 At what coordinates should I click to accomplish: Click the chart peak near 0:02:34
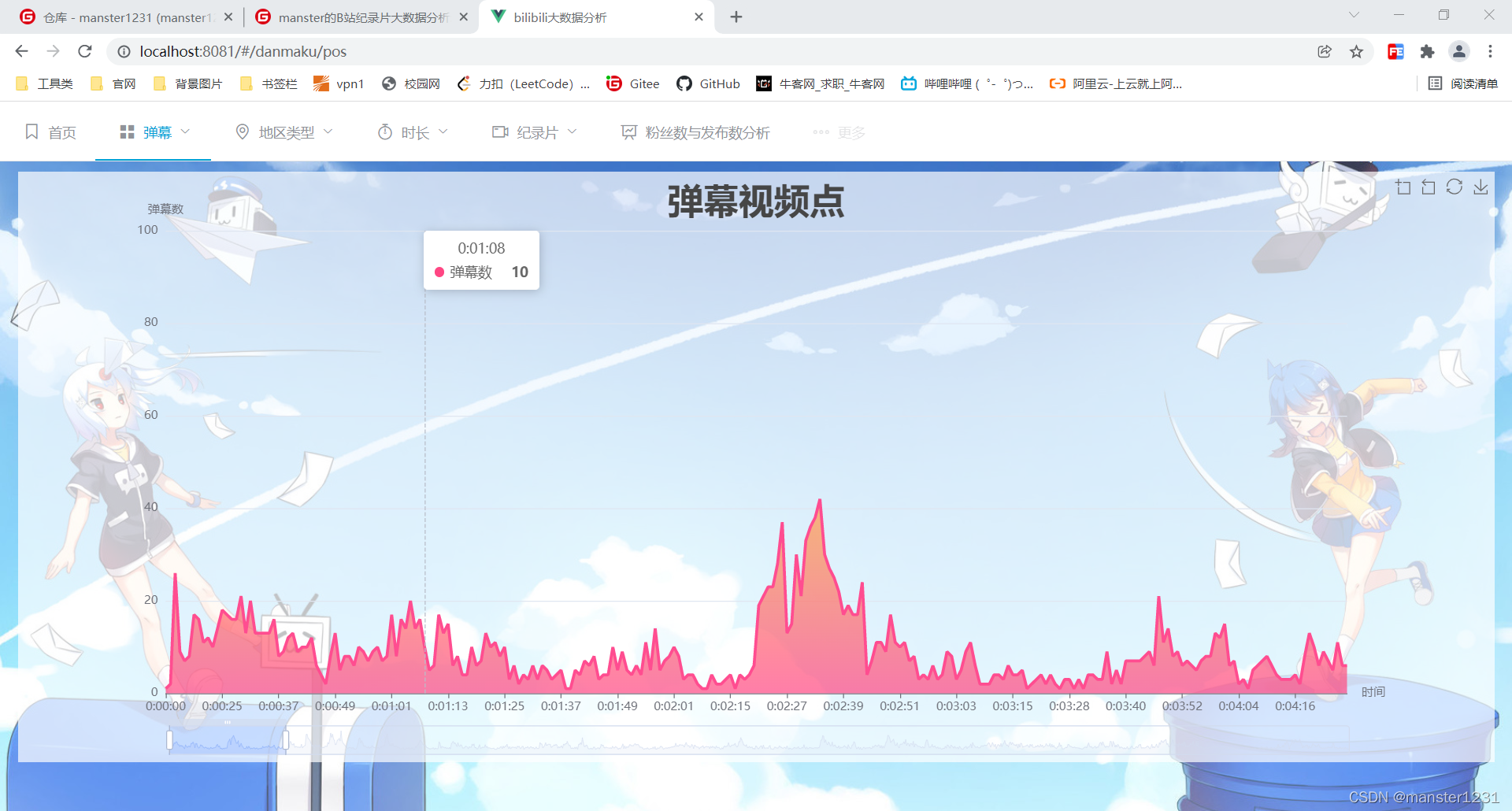tap(820, 500)
